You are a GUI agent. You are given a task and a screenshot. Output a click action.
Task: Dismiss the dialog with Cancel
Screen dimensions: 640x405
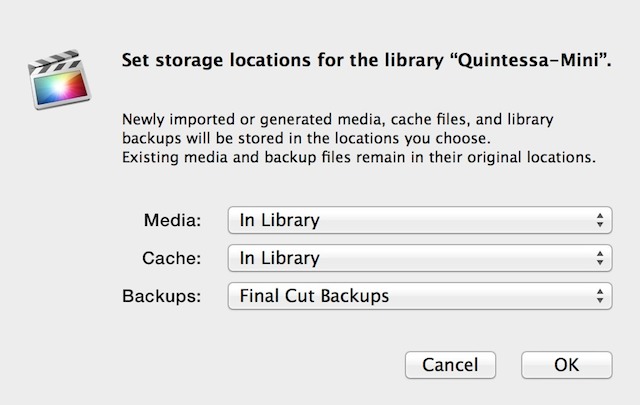point(450,365)
